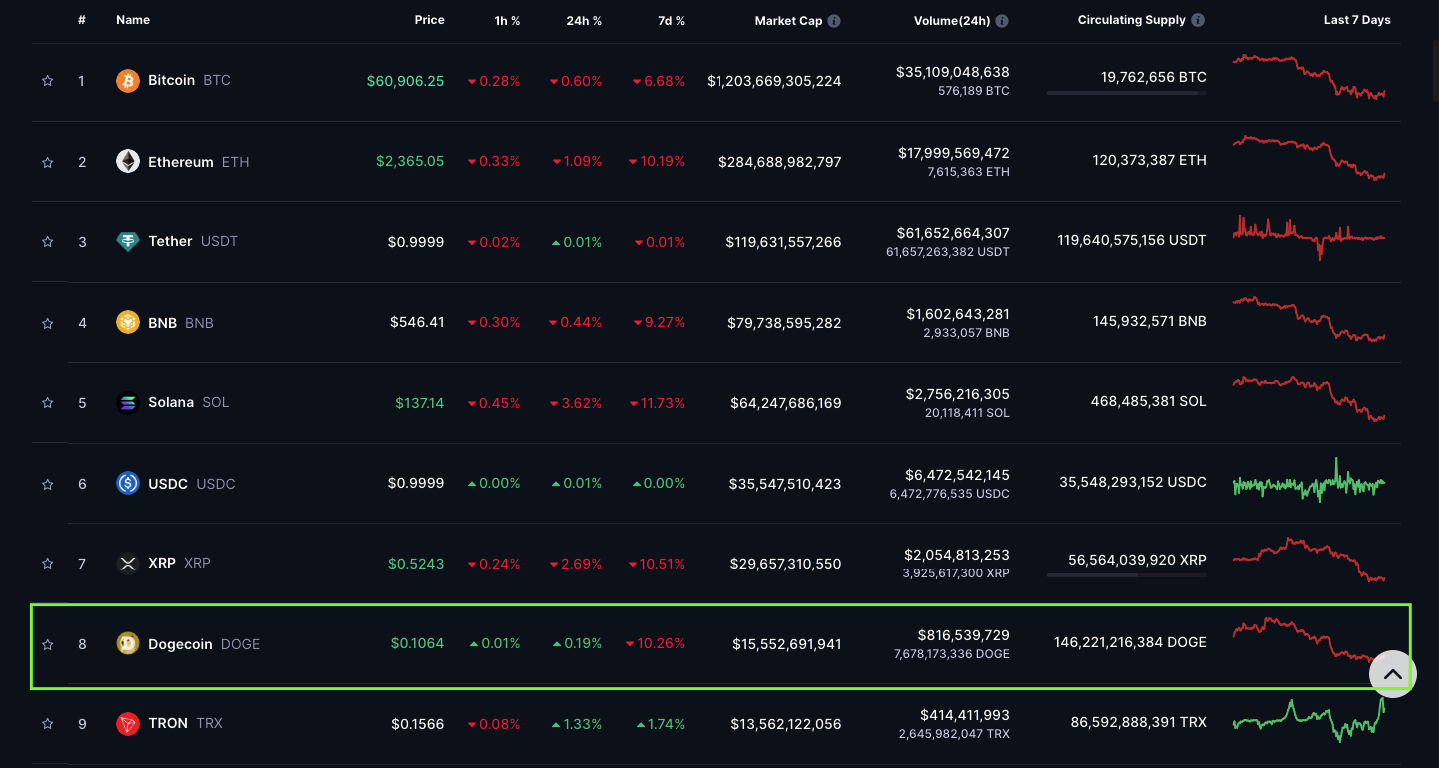Toggle the USDC watchlist star
This screenshot has height=768, width=1439.
(x=47, y=484)
